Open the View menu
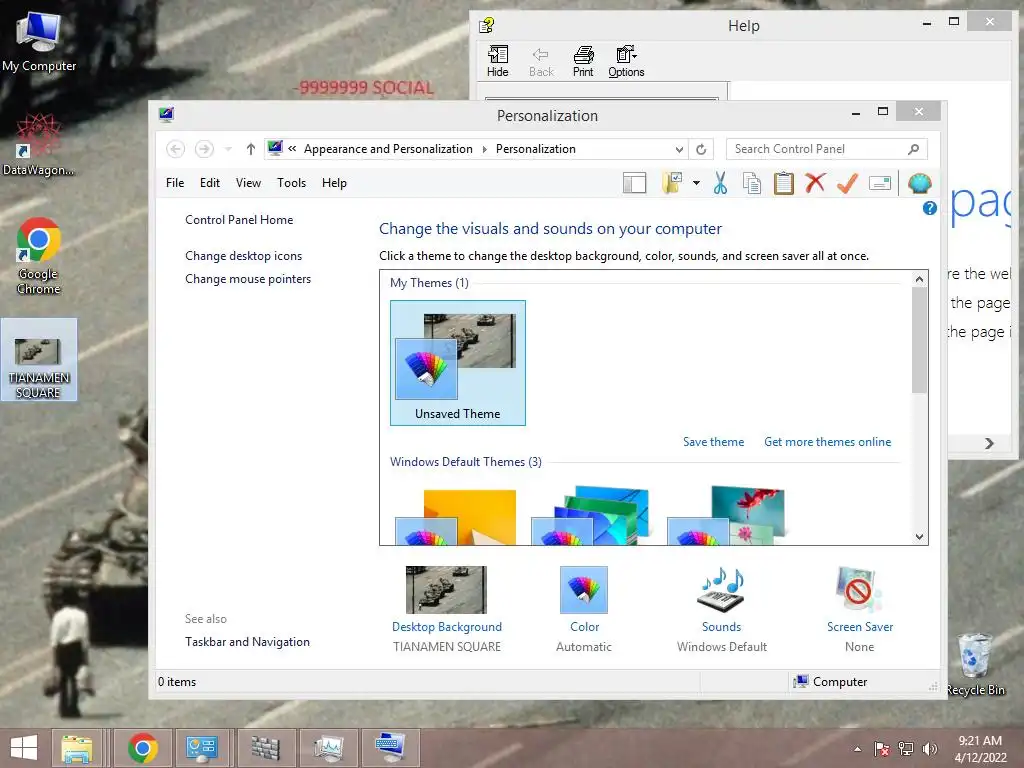 pos(248,183)
